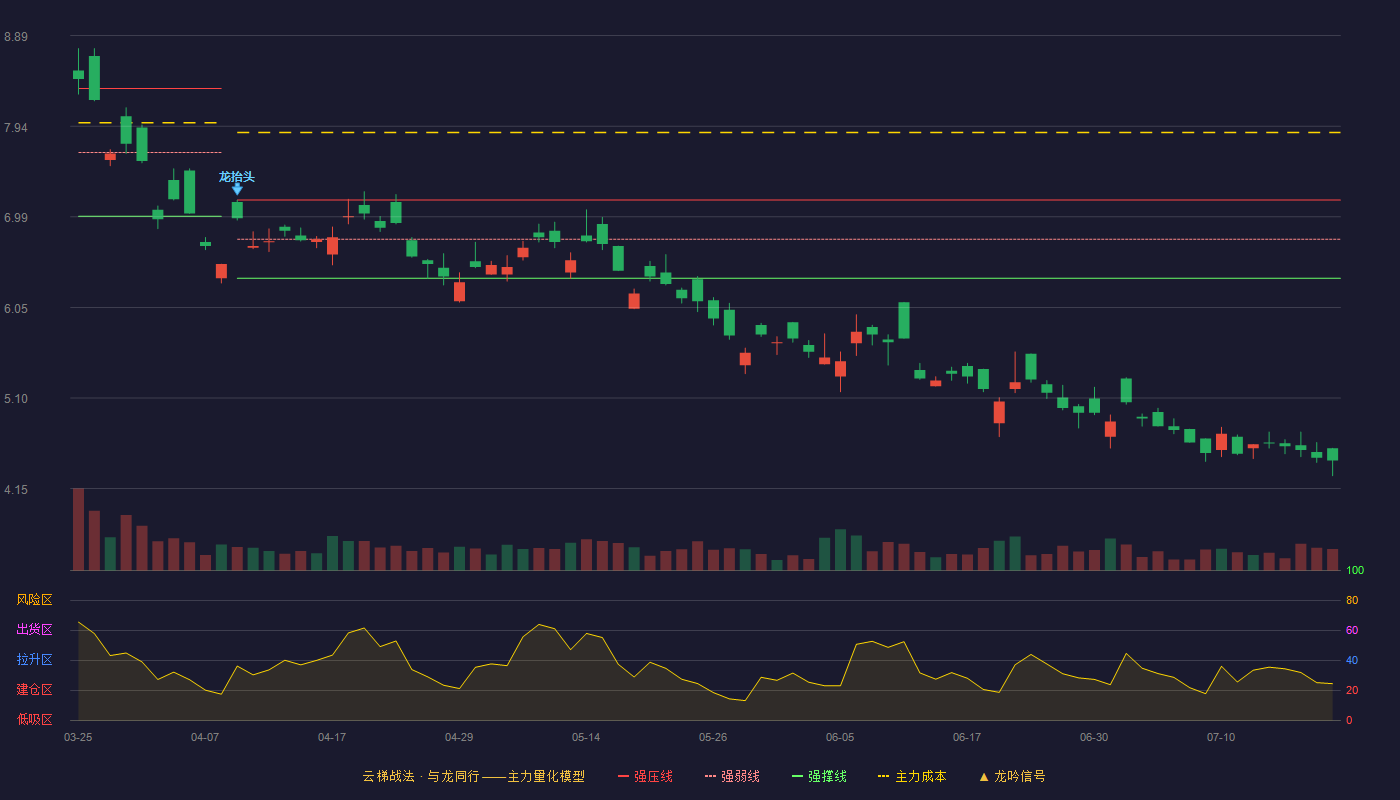Click the 06-05 date label

840,737
